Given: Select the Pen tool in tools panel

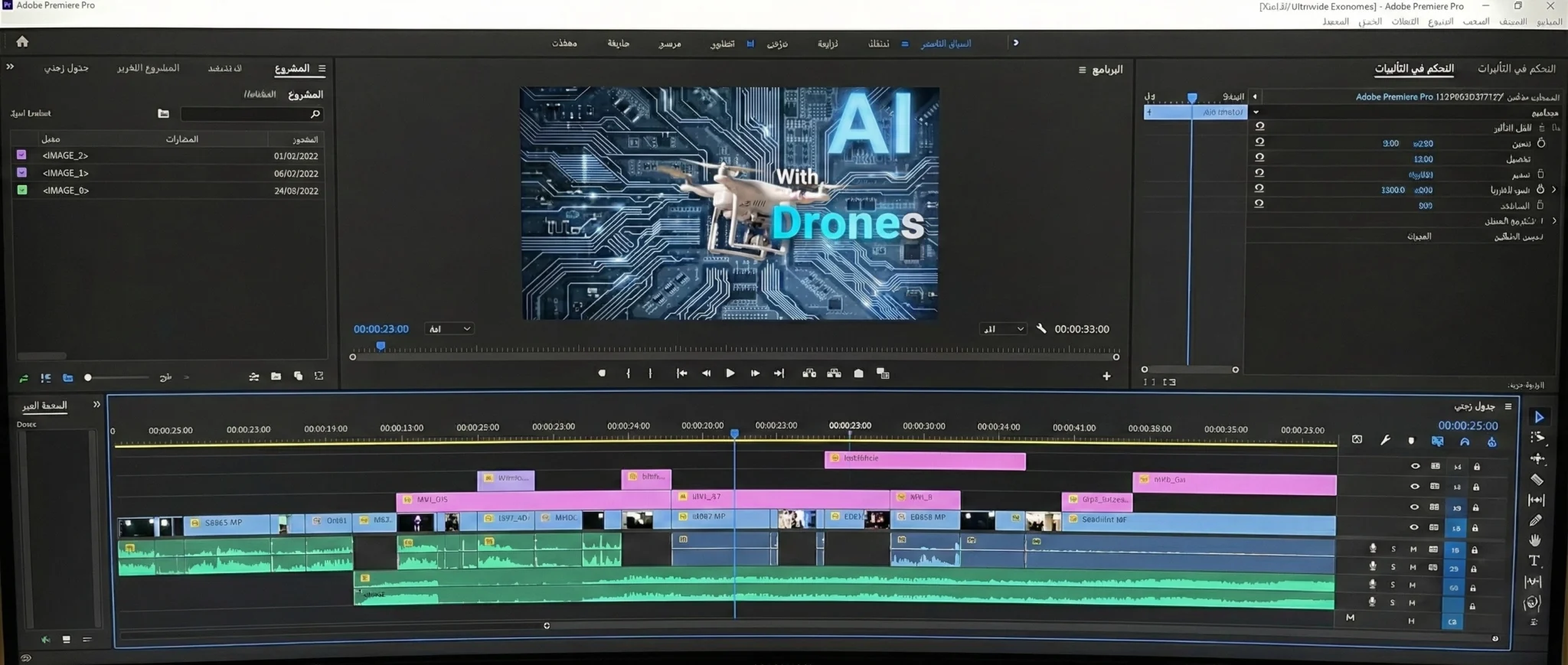Looking at the screenshot, I should point(1535,520).
